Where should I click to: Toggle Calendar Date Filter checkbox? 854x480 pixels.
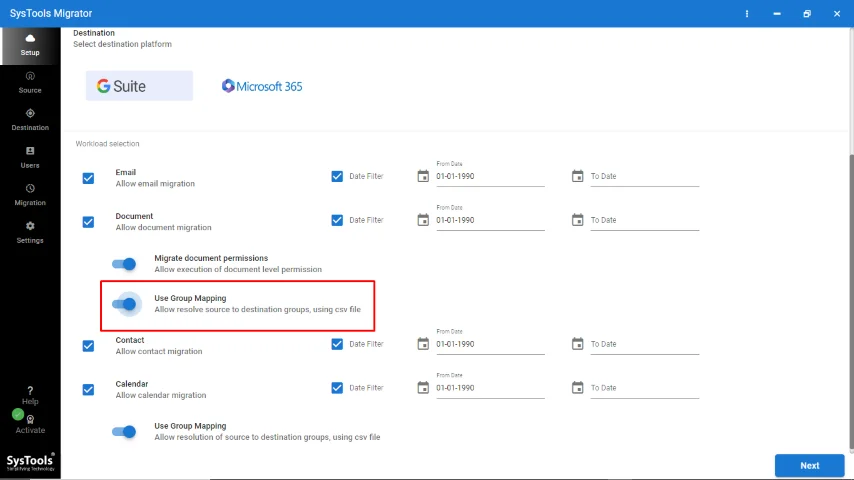(x=337, y=388)
